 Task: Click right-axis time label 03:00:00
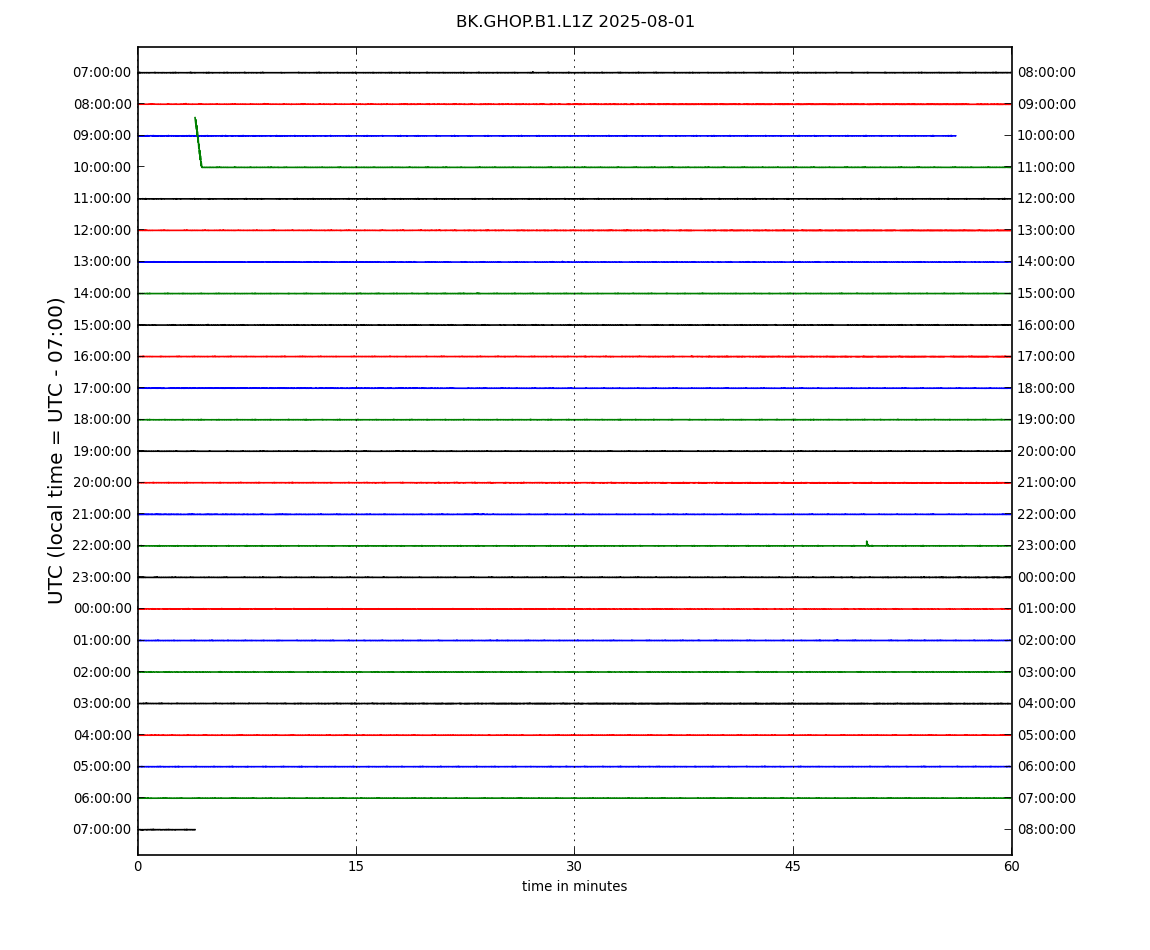click(1047, 672)
